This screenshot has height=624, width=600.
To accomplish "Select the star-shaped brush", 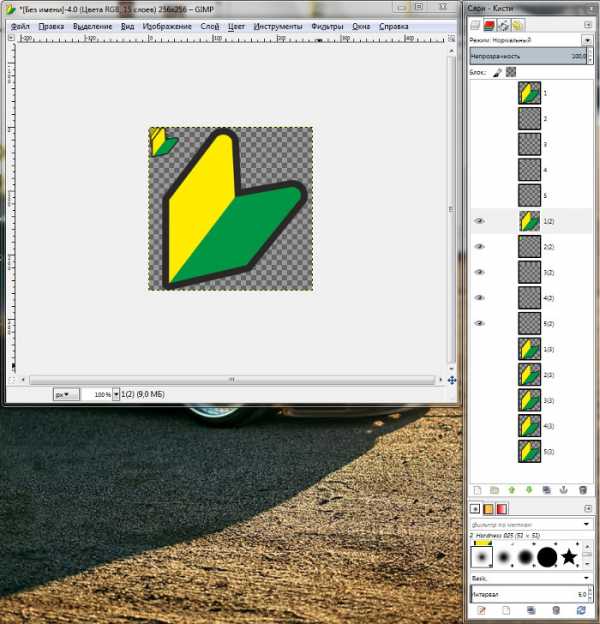I will click(569, 557).
